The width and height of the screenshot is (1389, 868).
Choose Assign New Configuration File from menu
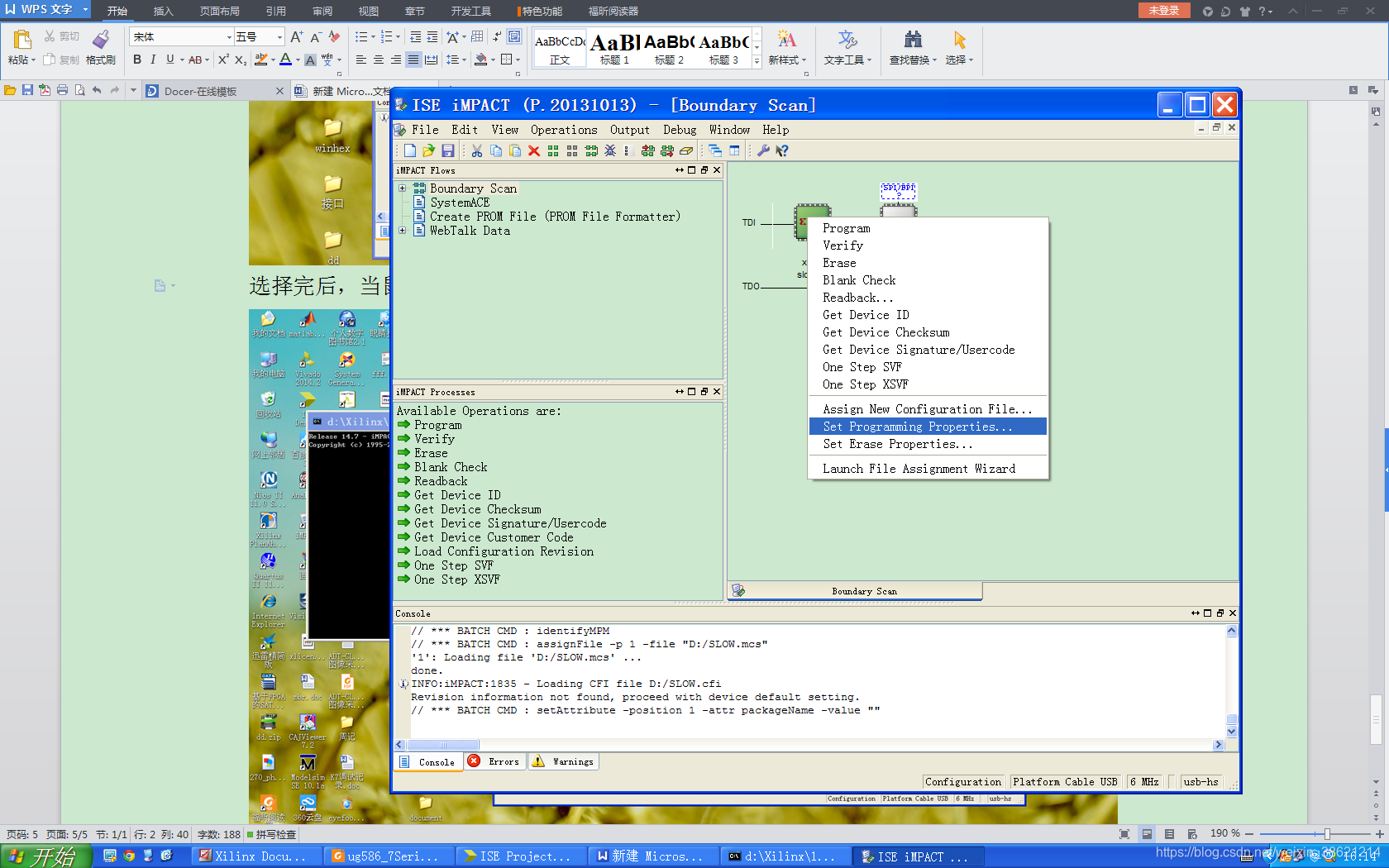pos(928,409)
